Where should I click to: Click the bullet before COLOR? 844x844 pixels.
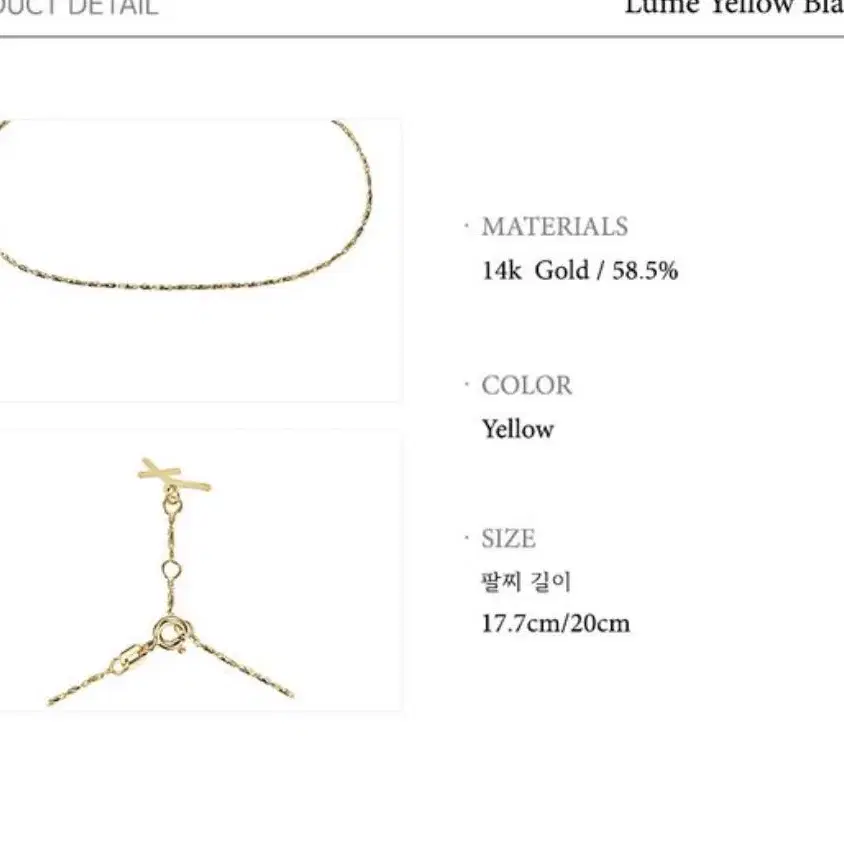coord(467,384)
